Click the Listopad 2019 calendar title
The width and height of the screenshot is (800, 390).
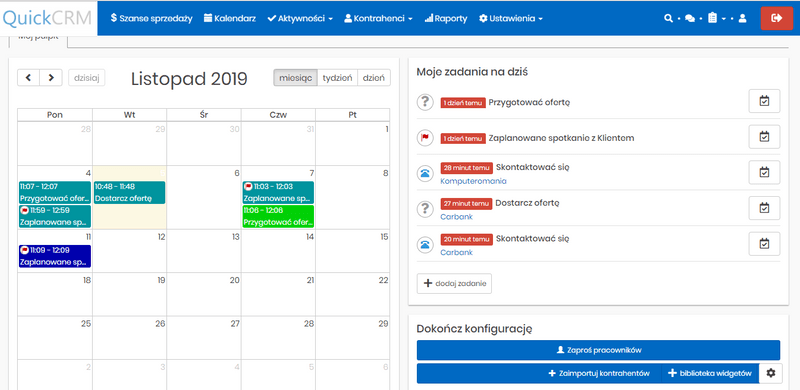[189, 79]
